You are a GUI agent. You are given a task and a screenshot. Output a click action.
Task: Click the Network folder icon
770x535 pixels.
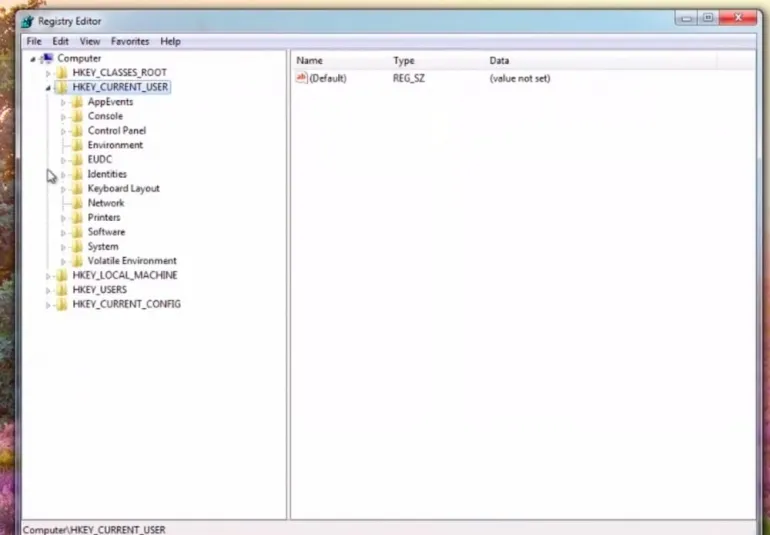point(77,203)
